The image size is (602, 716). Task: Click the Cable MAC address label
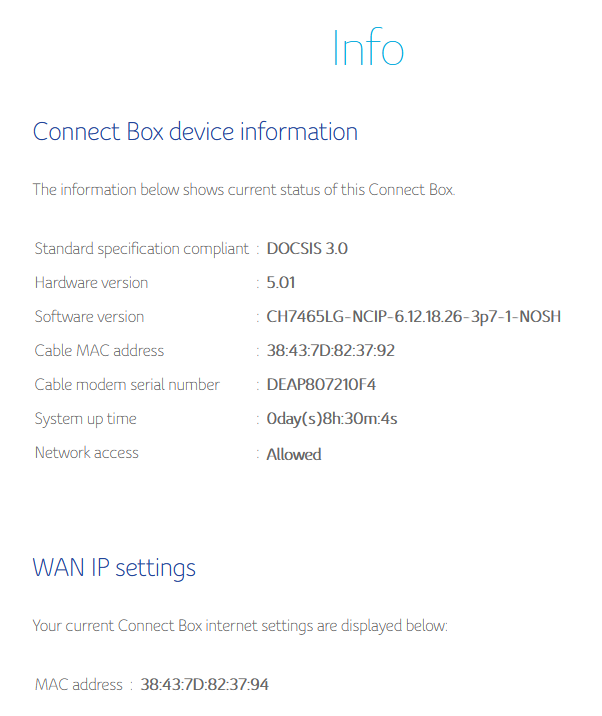[99, 351]
